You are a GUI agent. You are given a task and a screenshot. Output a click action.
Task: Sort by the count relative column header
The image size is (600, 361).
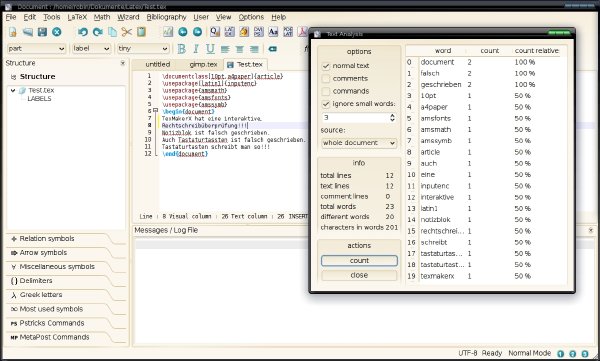pyautogui.click(x=536, y=51)
